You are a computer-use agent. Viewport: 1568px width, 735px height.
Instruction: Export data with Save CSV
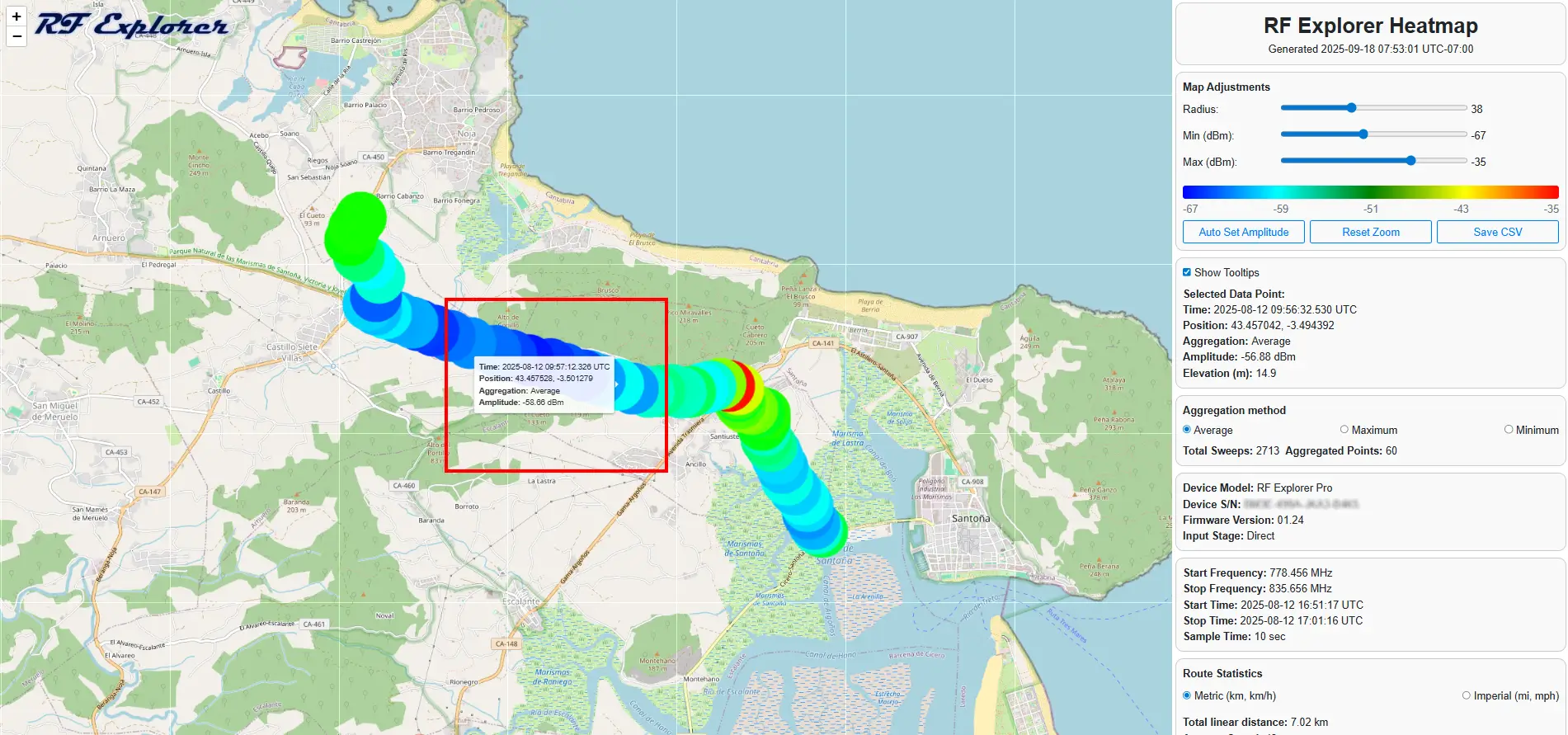point(1497,232)
